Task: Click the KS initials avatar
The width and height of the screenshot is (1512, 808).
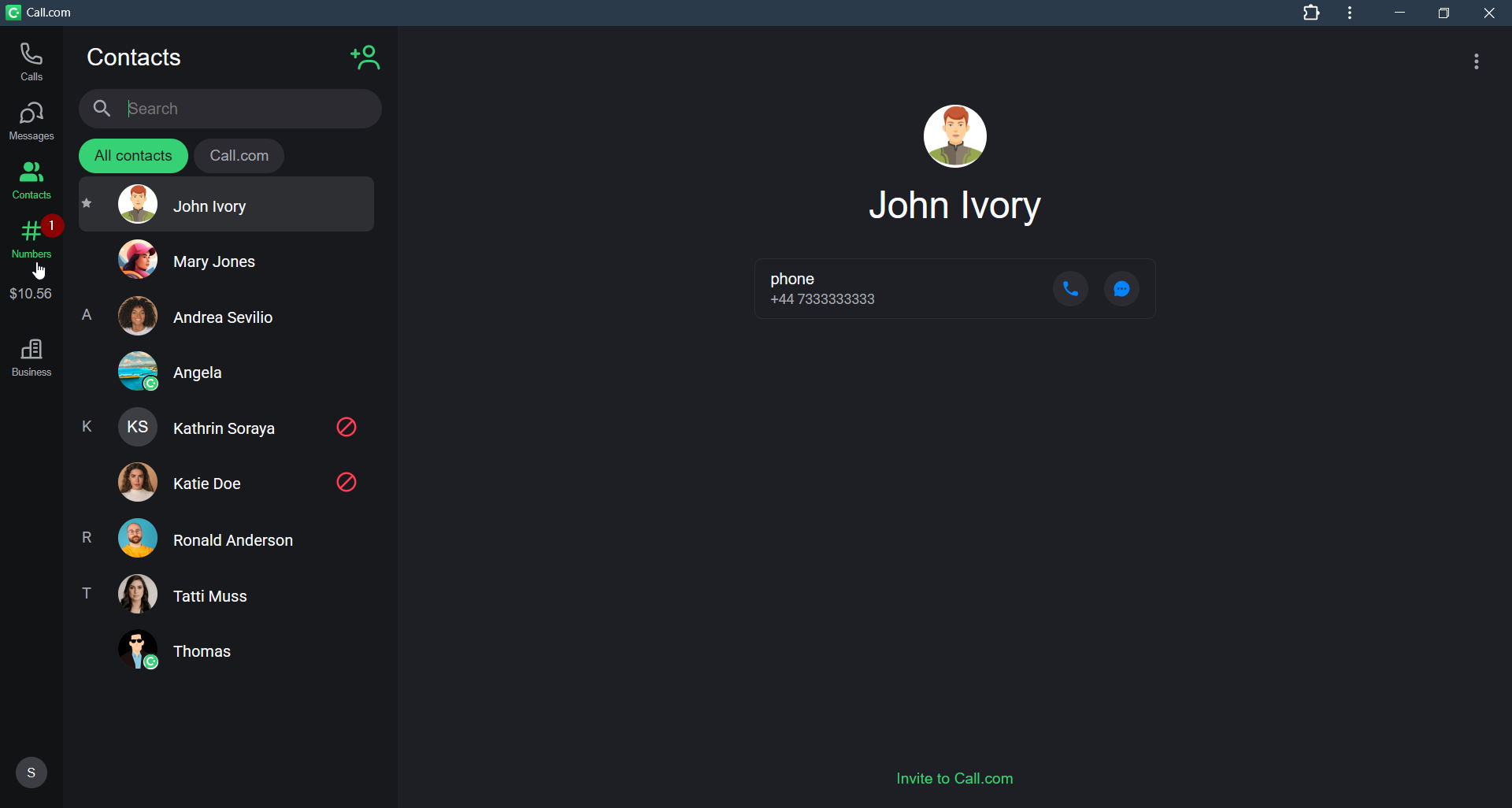Action: click(x=138, y=427)
